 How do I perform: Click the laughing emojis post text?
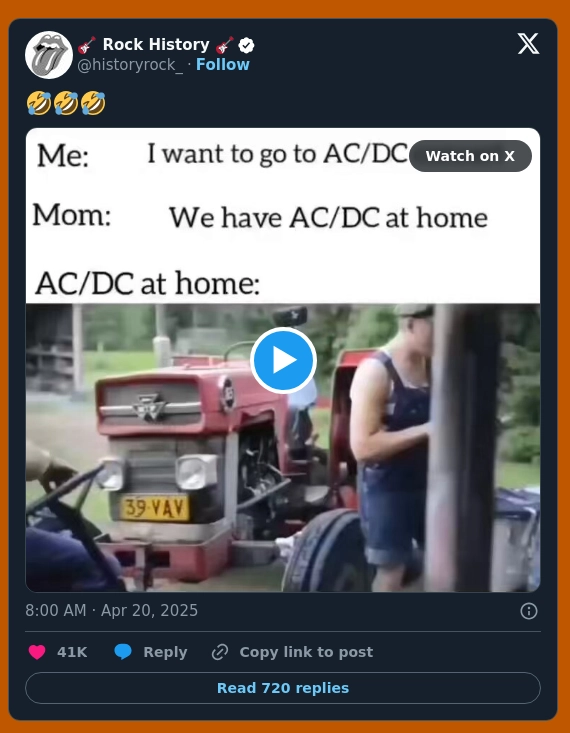pyautogui.click(x=66, y=103)
